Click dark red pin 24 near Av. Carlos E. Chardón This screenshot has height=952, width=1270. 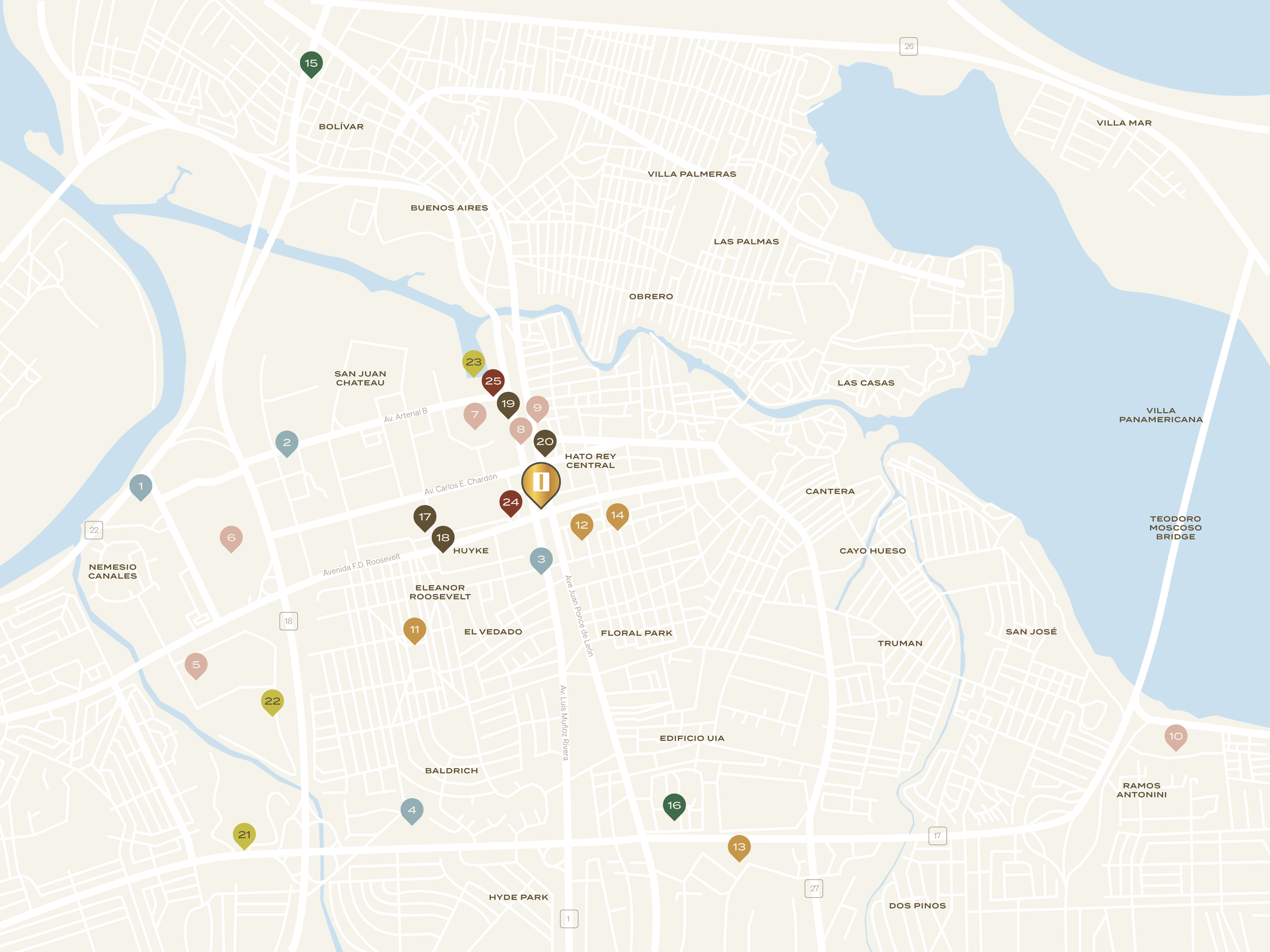[x=510, y=502]
